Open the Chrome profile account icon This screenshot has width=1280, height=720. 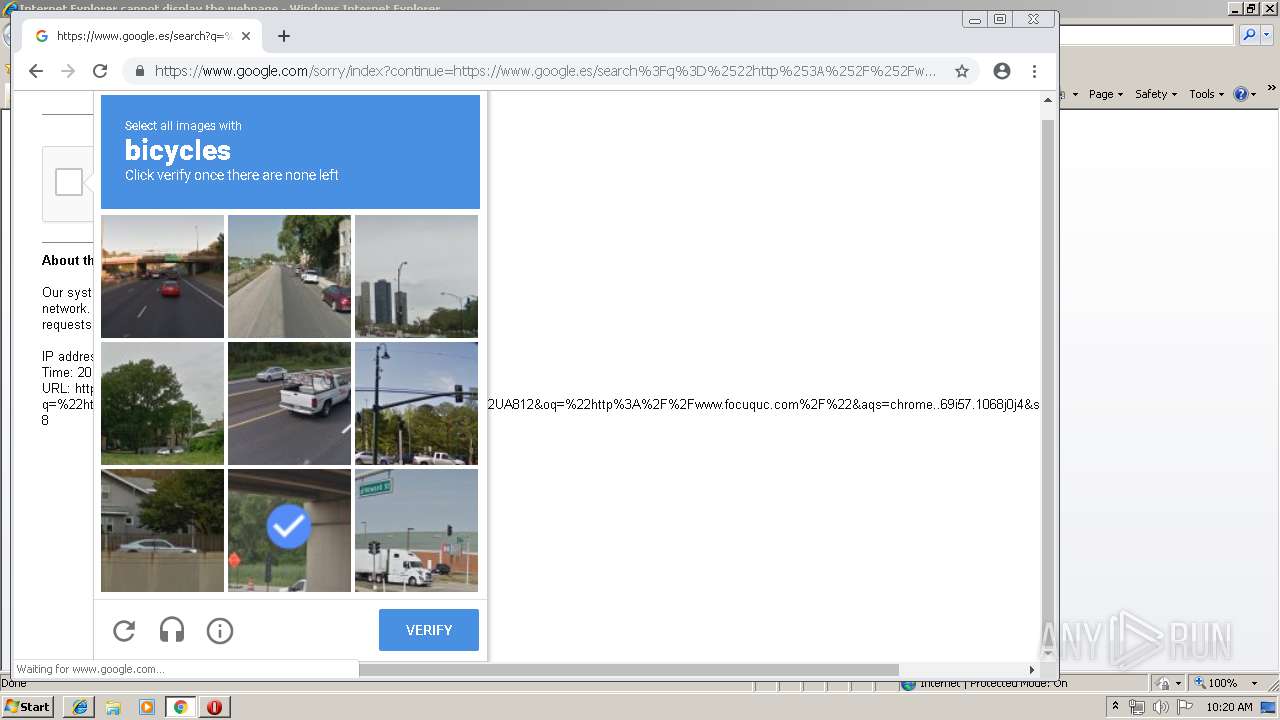(x=1002, y=71)
